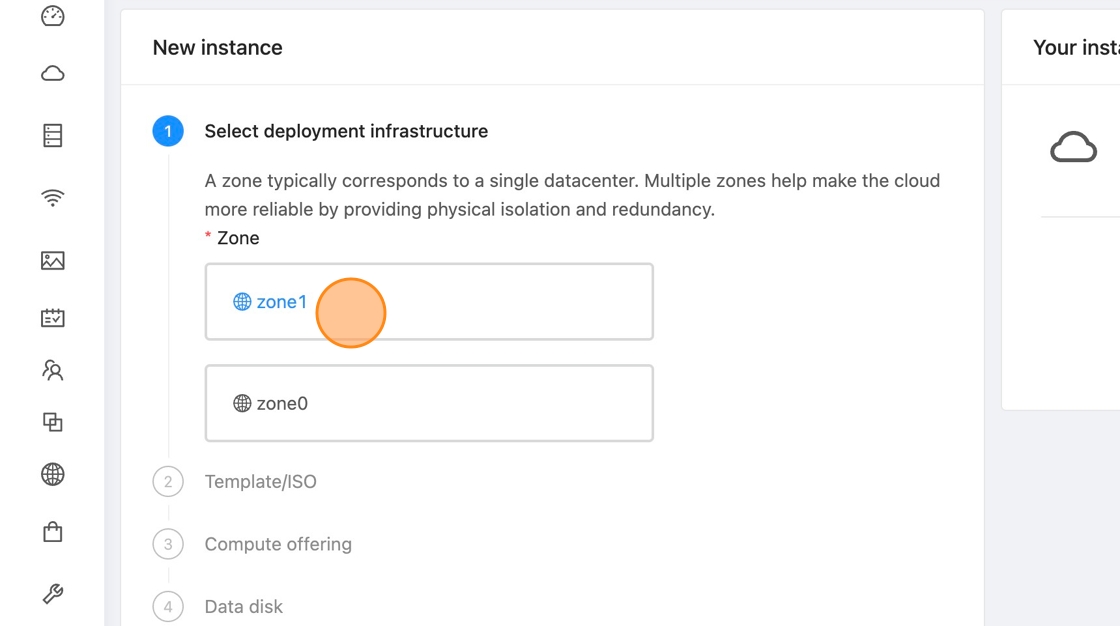Image resolution: width=1120 pixels, height=626 pixels.
Task: Expand the Template/ISO step
Action: click(x=260, y=482)
